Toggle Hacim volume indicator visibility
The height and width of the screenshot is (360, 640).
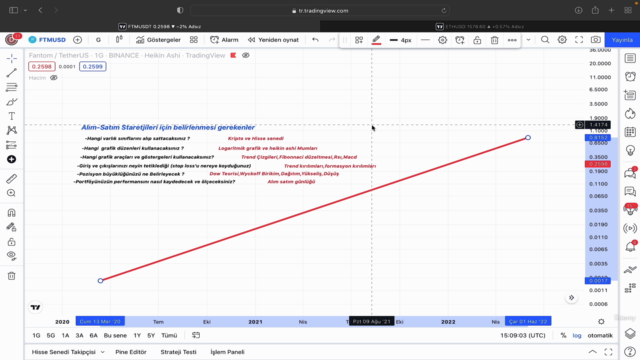coord(53,78)
